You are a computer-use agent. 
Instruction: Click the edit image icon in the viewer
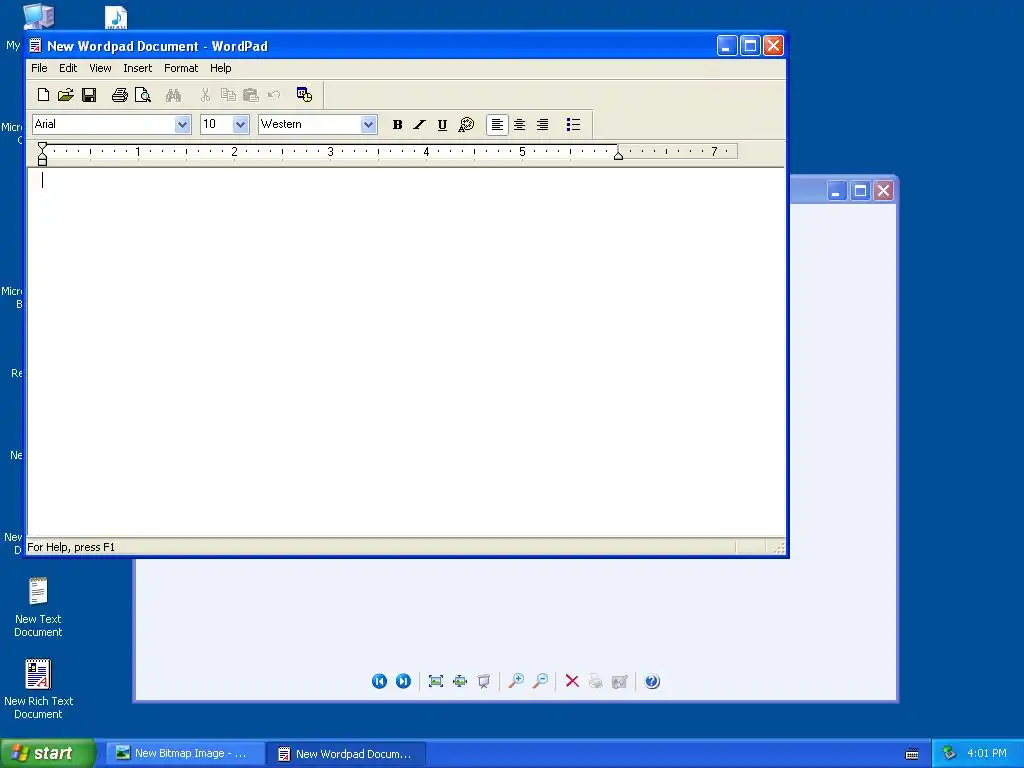pos(620,682)
